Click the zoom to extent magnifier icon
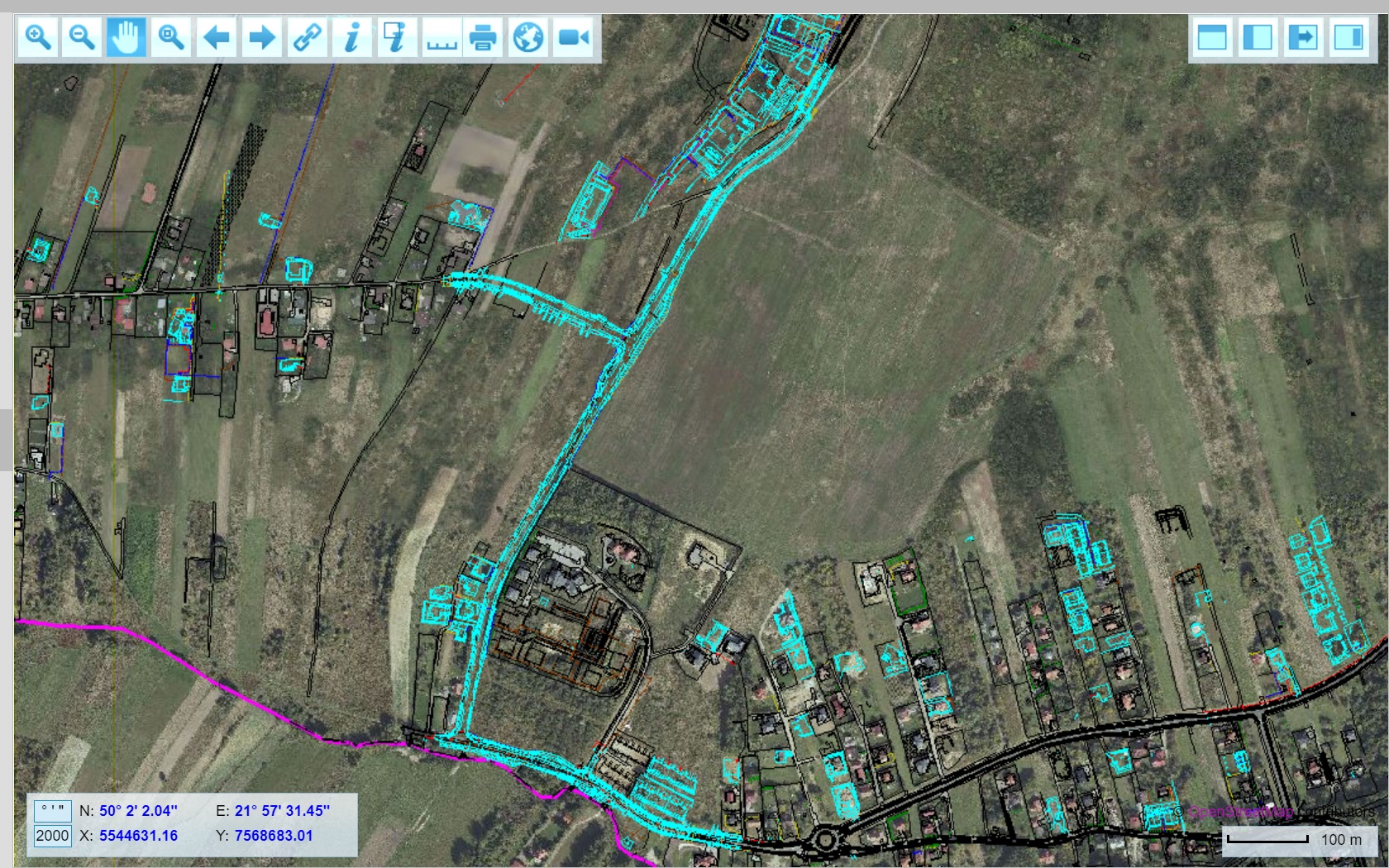This screenshot has width=1389, height=868. pos(171,37)
